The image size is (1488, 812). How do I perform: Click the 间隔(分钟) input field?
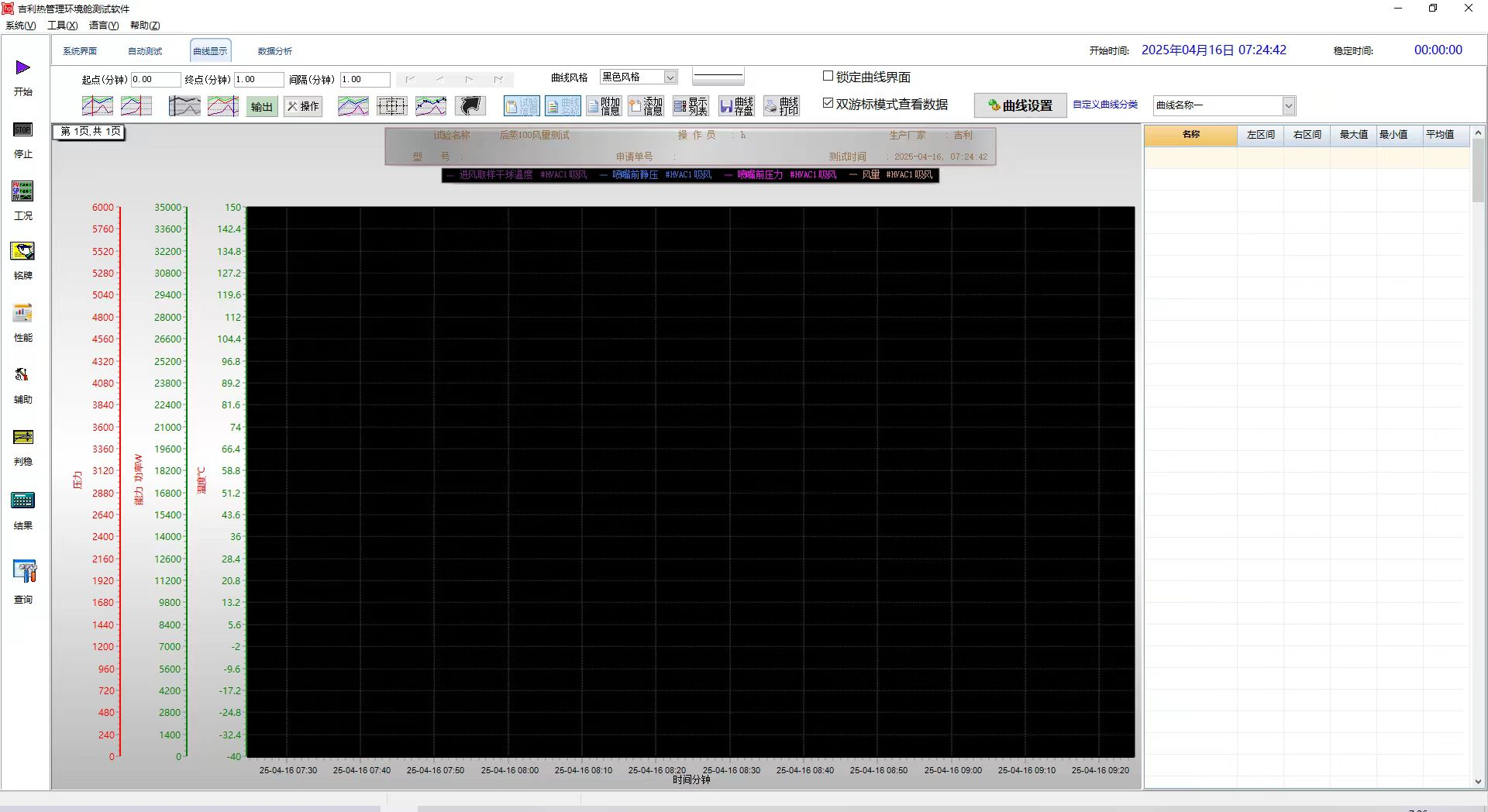(x=365, y=79)
